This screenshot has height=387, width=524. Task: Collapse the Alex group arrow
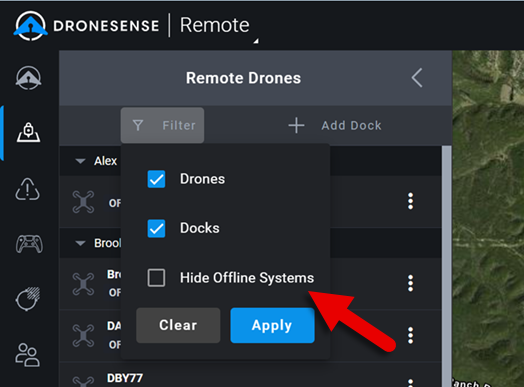(x=80, y=161)
